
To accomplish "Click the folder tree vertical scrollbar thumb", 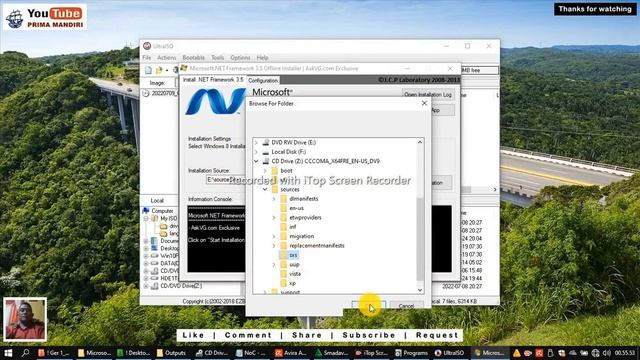I will 420,239.
